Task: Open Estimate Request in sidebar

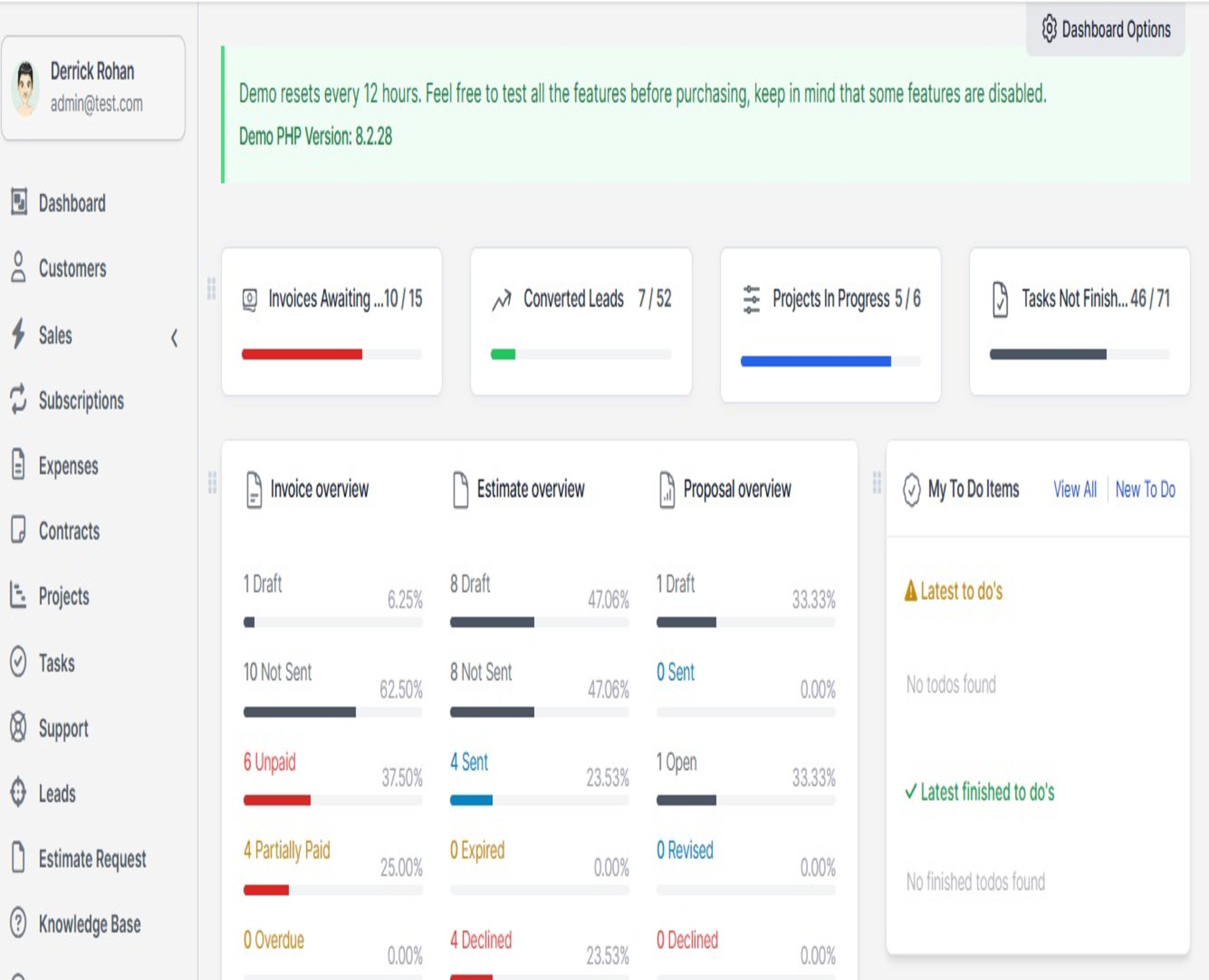Action: [x=92, y=858]
